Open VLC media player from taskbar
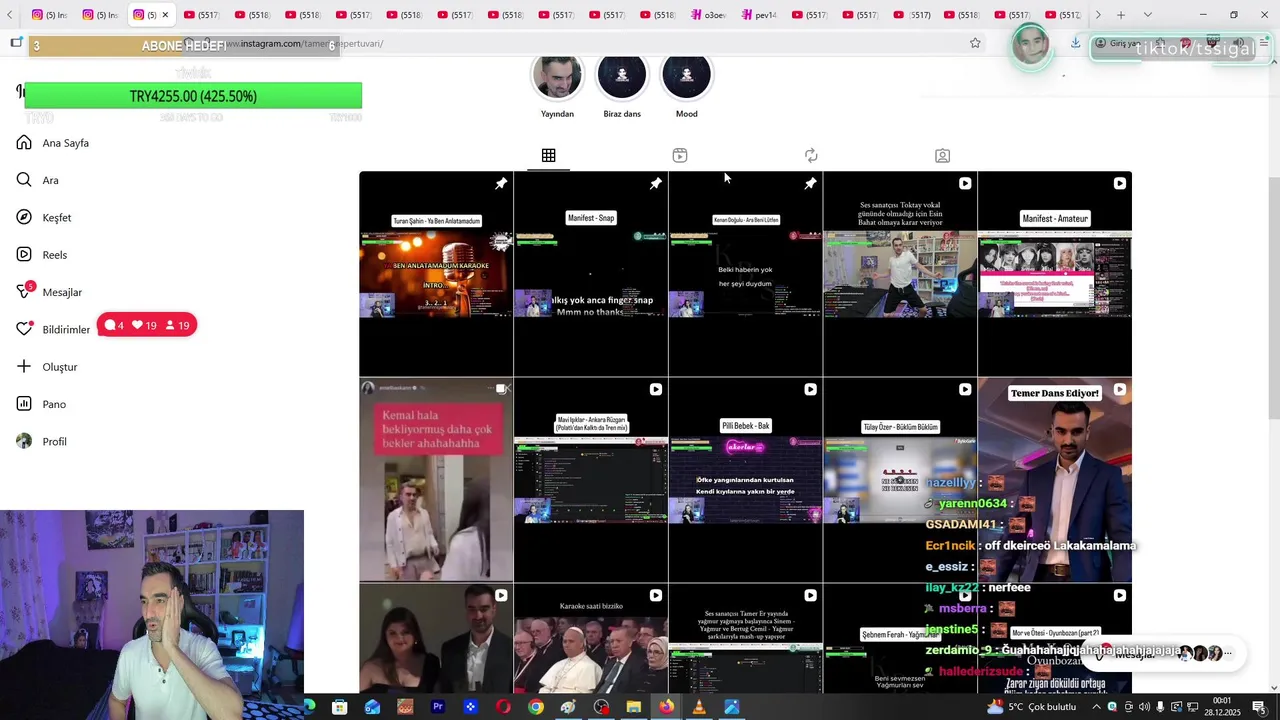The image size is (1280, 720). 699,707
